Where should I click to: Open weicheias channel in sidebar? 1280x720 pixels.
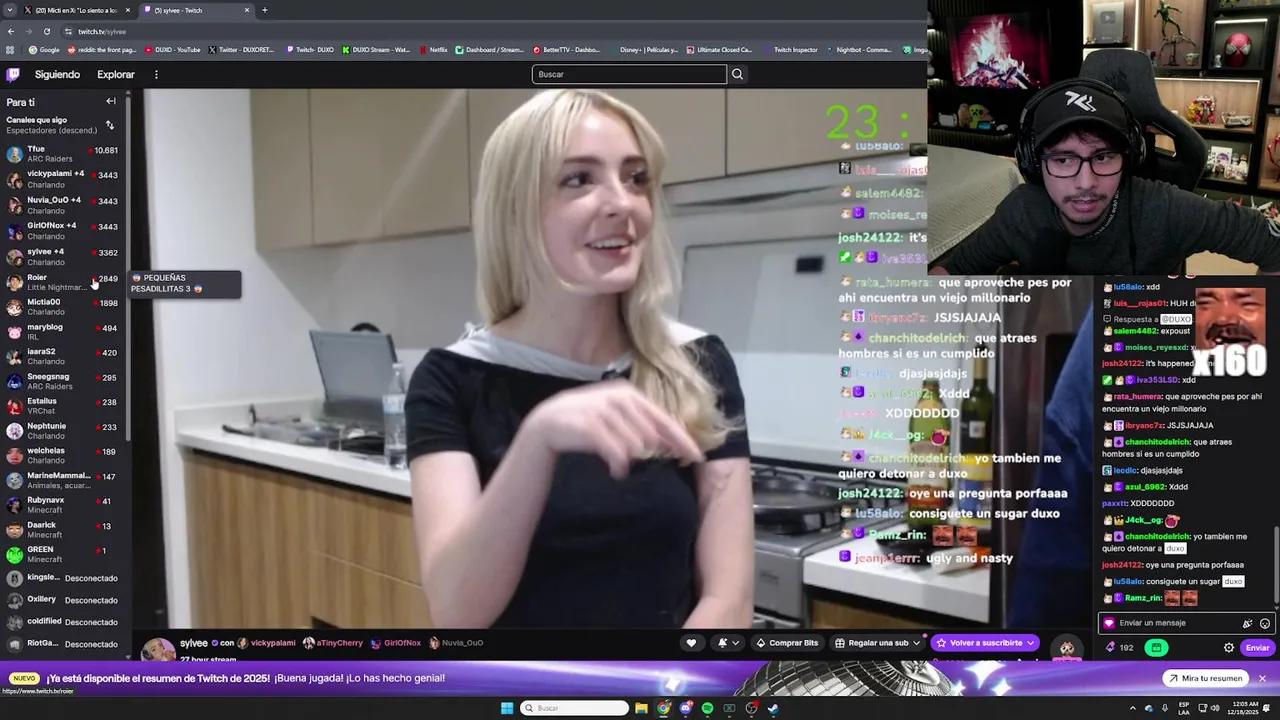point(62,455)
